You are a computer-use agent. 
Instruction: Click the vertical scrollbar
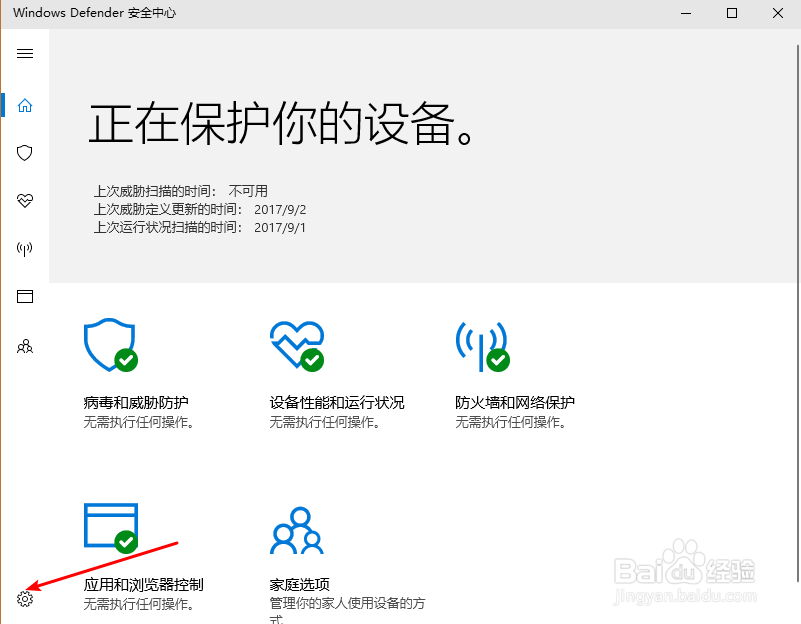pos(797,313)
